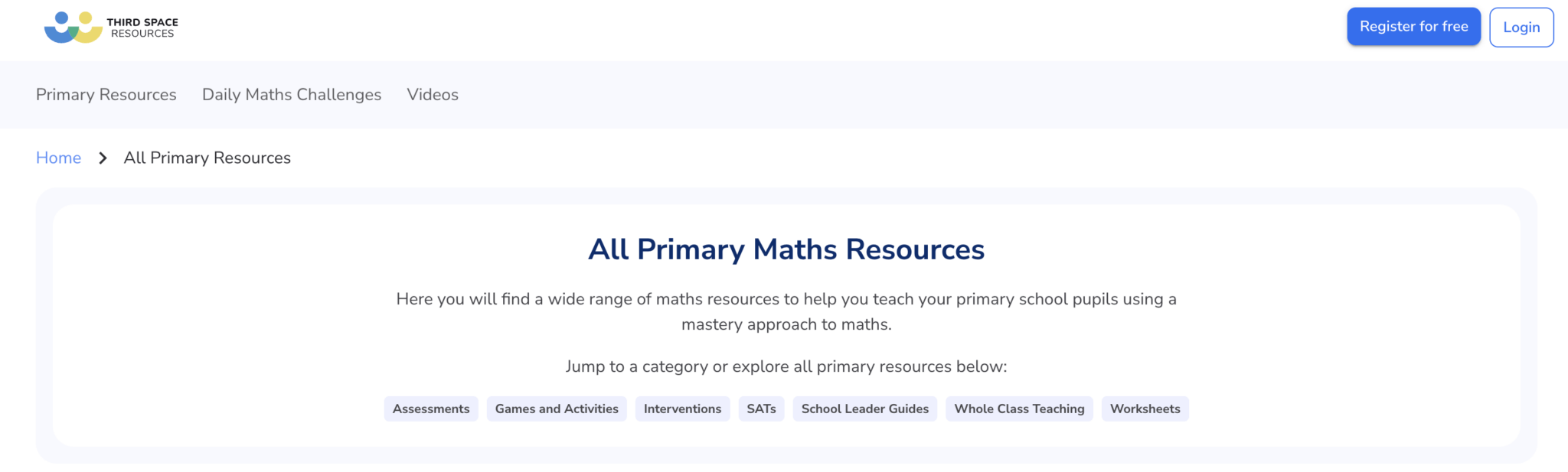The image size is (1568, 472).
Task: Open the Games and Activities category
Action: tap(557, 409)
